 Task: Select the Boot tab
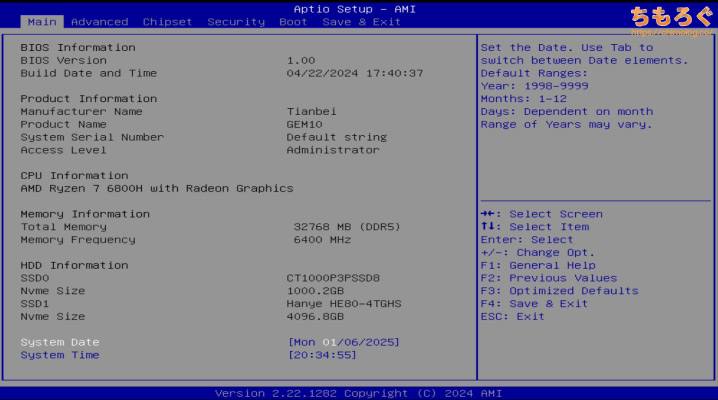[x=293, y=22]
